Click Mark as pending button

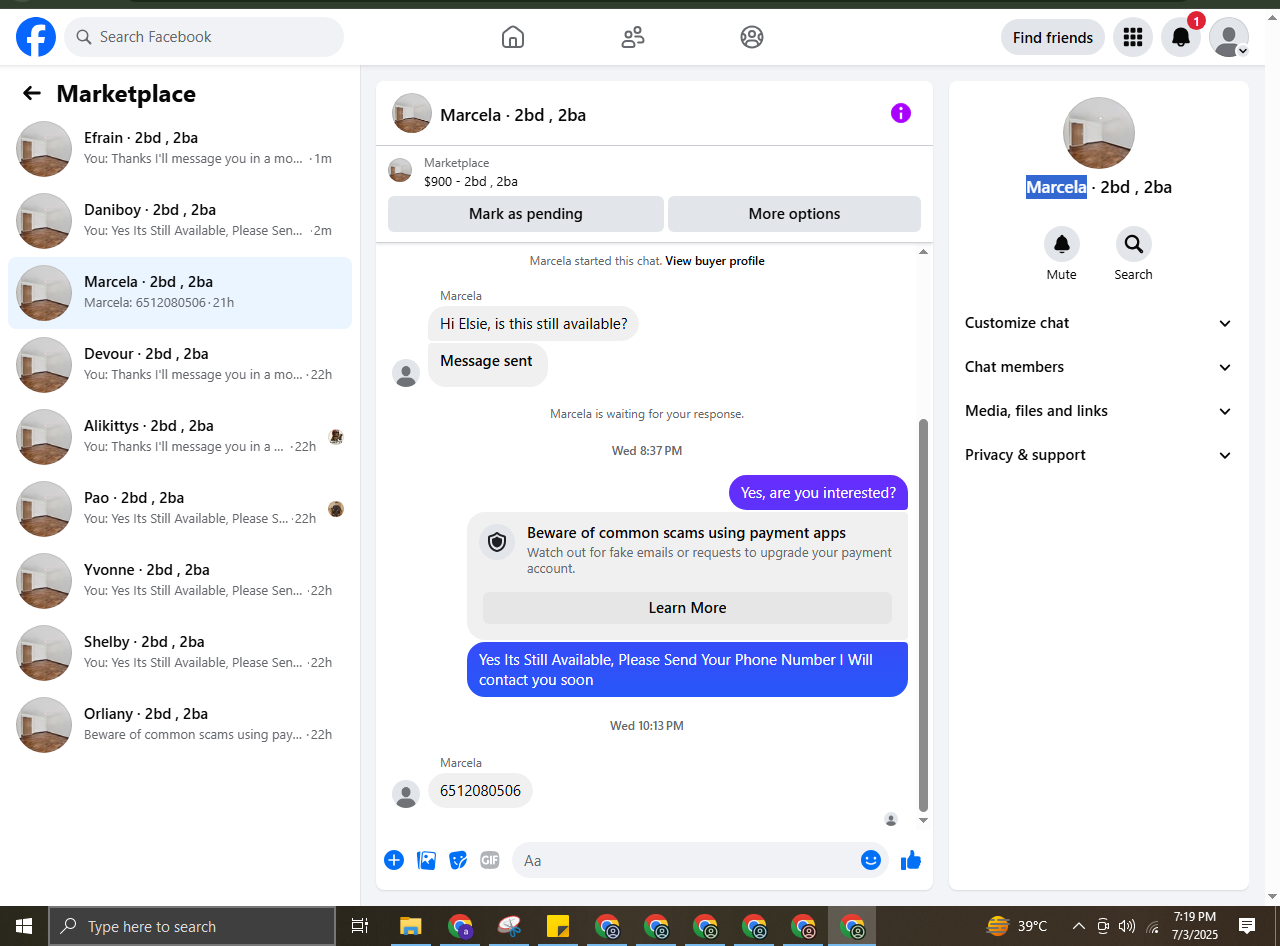[526, 214]
